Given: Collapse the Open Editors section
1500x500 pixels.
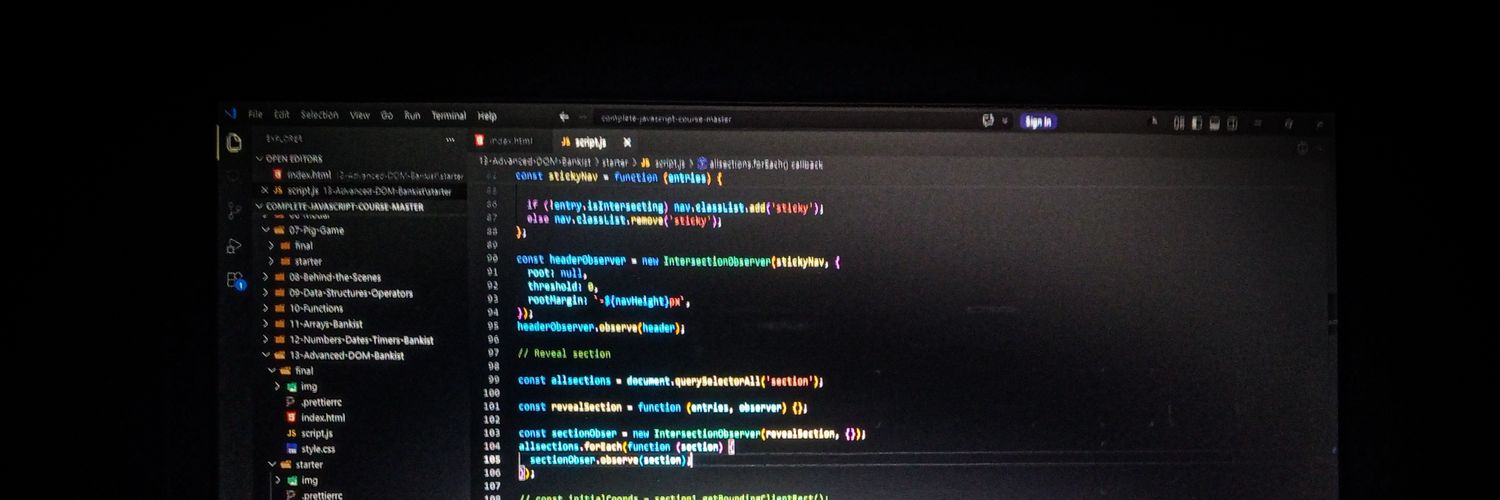Looking at the screenshot, I should pos(292,158).
